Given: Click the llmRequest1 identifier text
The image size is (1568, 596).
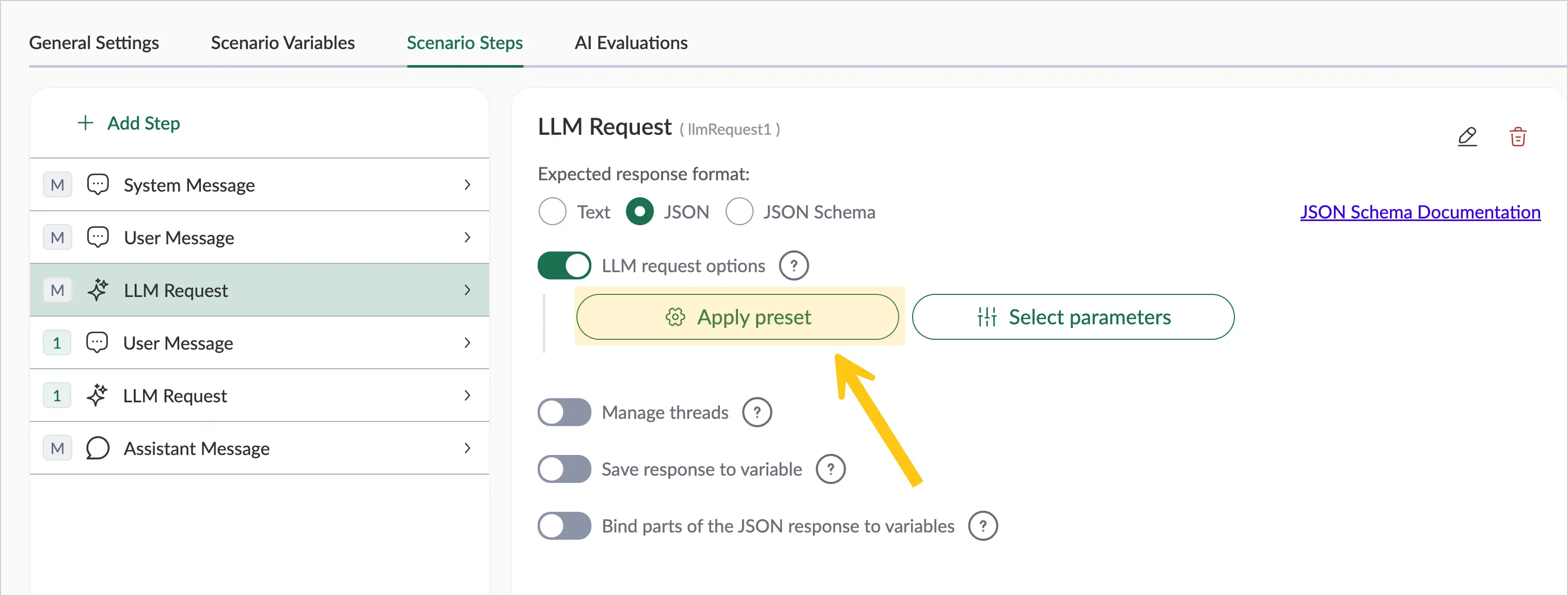Looking at the screenshot, I should (729, 129).
